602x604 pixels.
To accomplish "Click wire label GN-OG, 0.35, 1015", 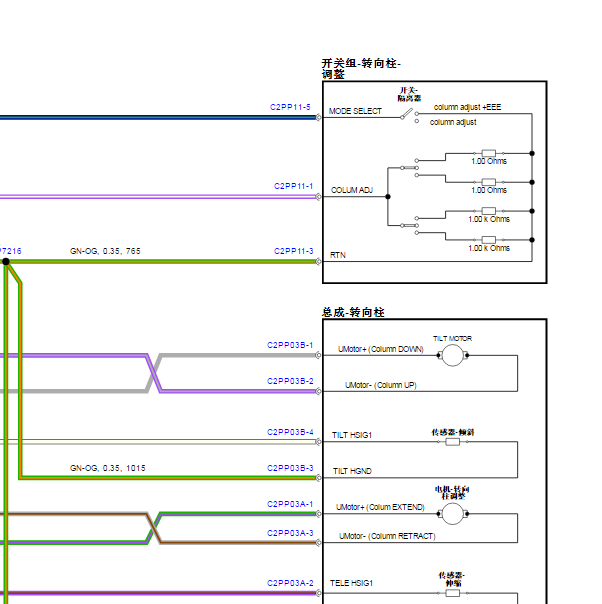I will coord(108,468).
